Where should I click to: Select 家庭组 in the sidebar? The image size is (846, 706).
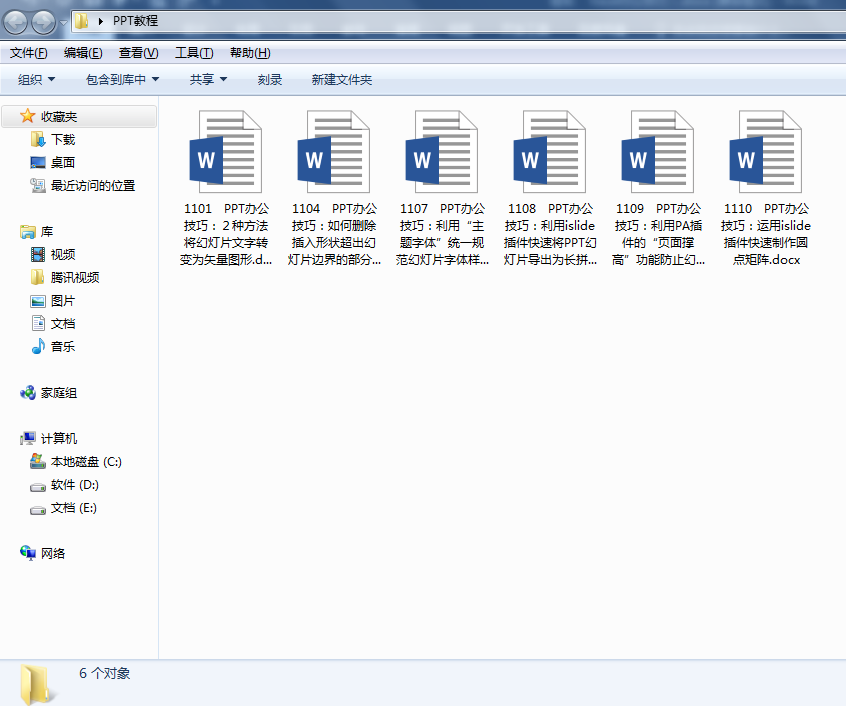click(59, 393)
